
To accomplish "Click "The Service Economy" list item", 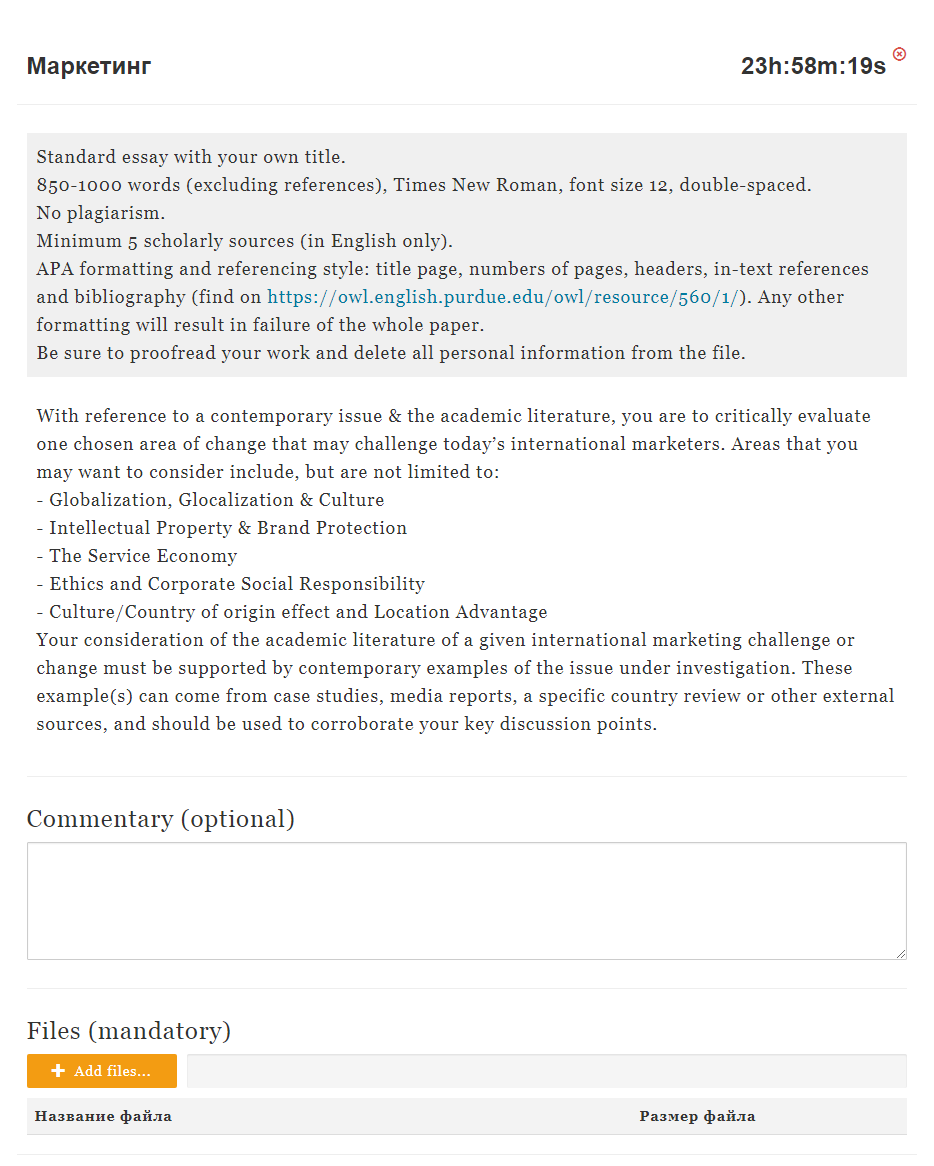I will click(143, 556).
